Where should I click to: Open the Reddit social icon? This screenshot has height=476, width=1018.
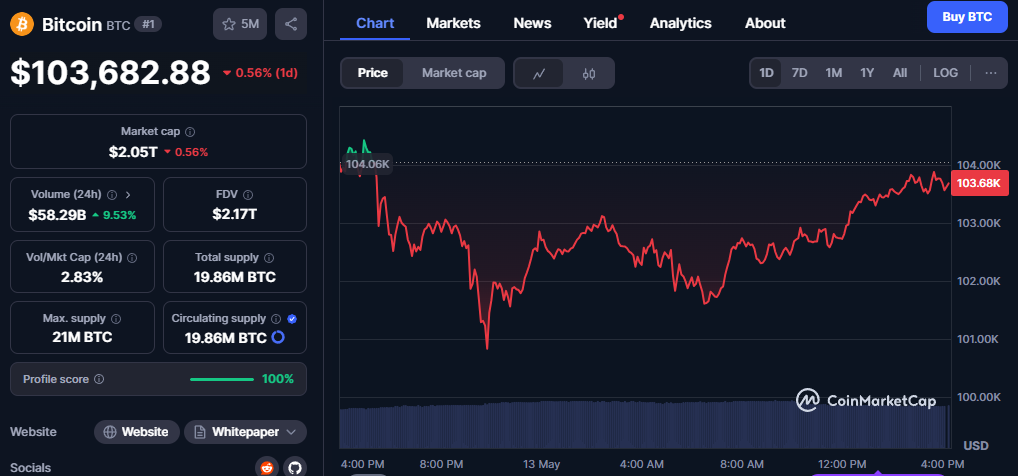point(267,468)
